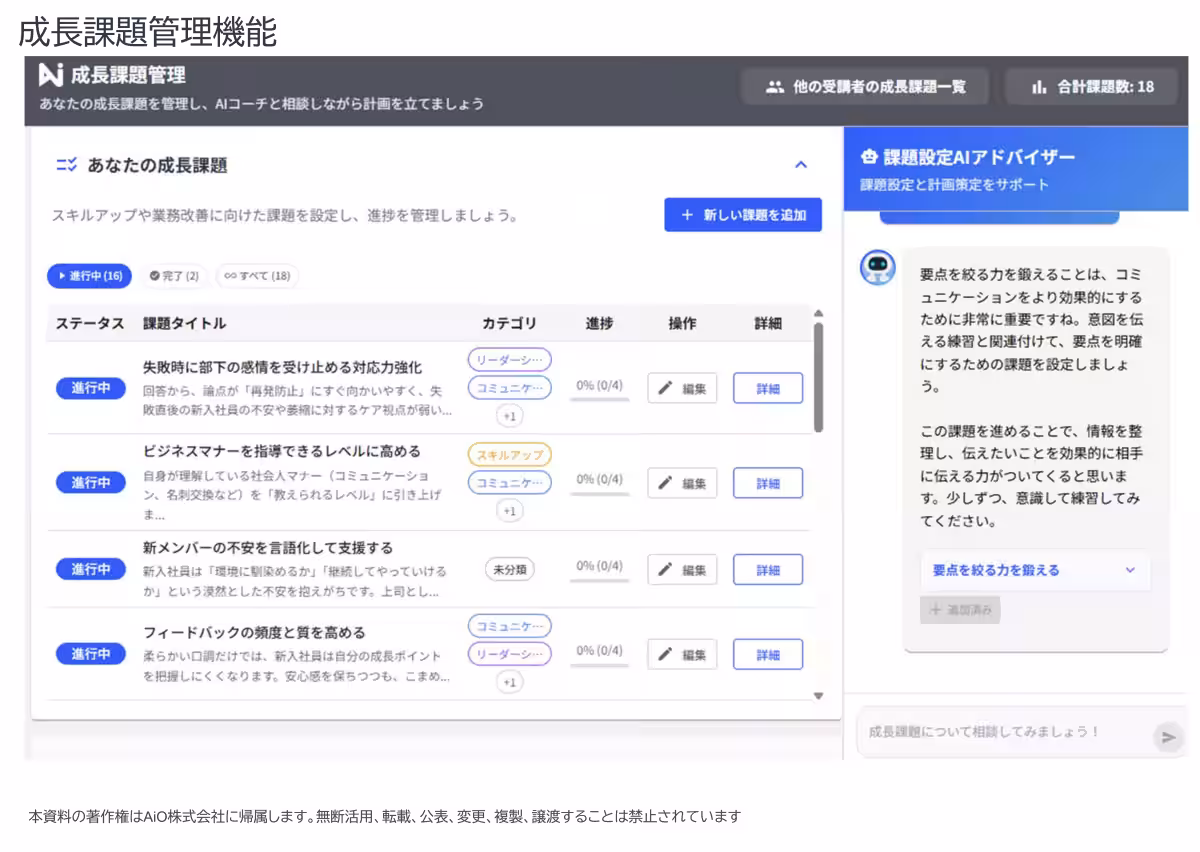
Task: Expand +1 categories in 失敗時に部下の感情 row
Action: tap(510, 415)
